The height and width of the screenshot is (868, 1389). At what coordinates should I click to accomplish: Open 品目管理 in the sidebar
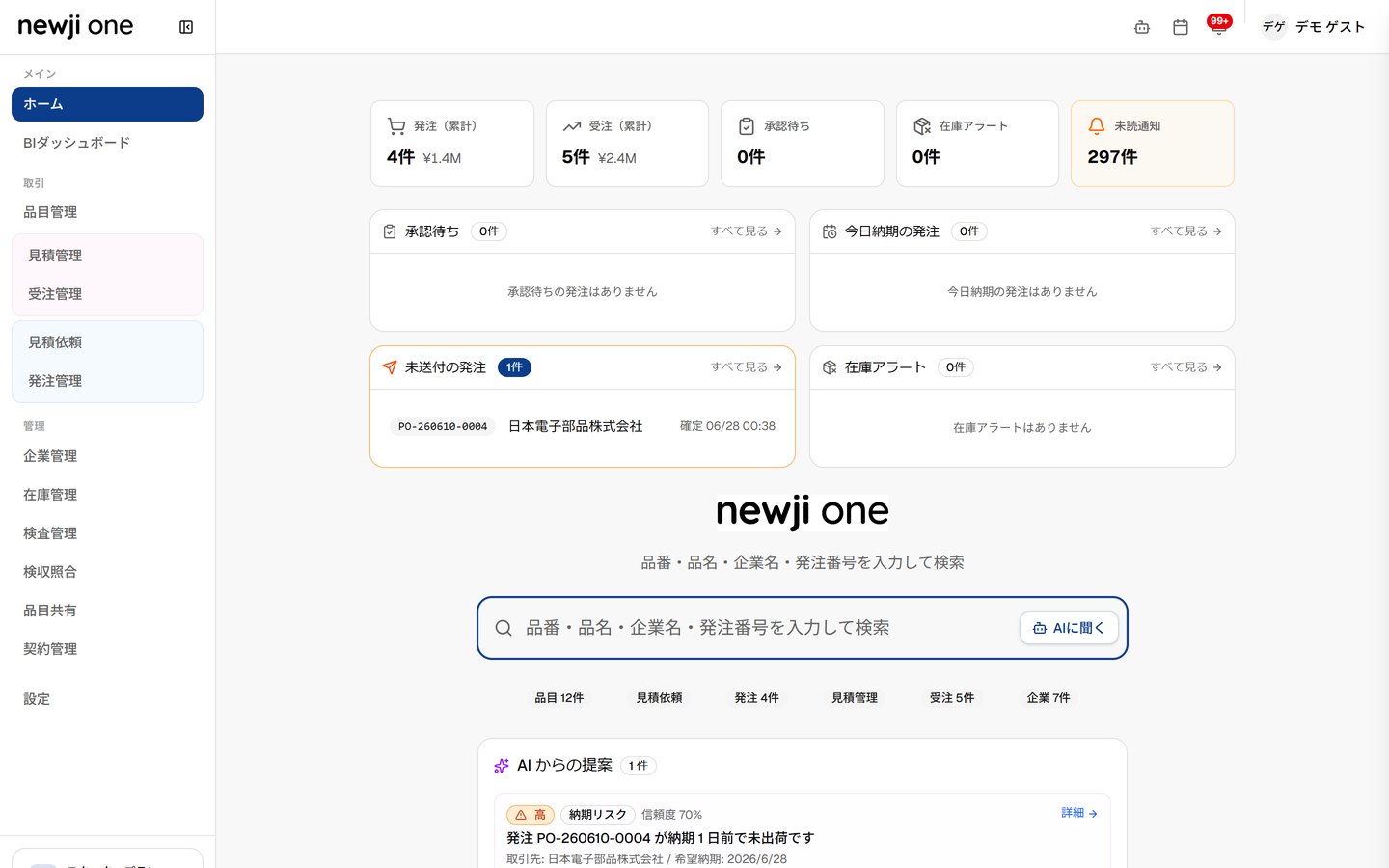point(107,212)
